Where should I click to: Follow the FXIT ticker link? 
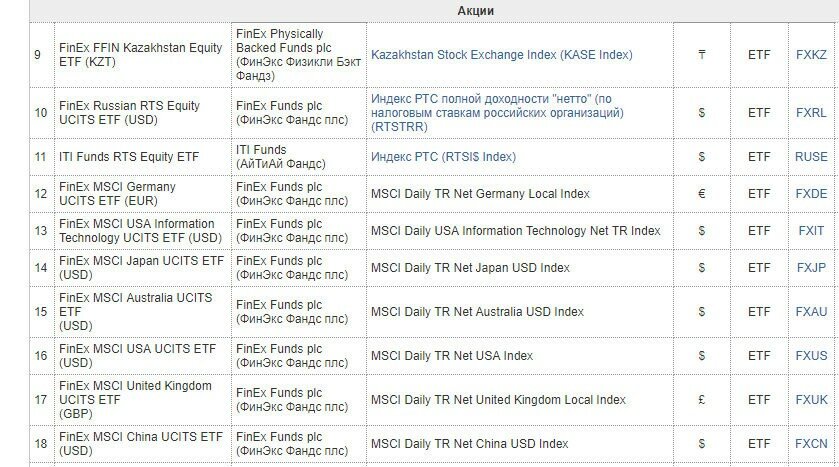(811, 231)
